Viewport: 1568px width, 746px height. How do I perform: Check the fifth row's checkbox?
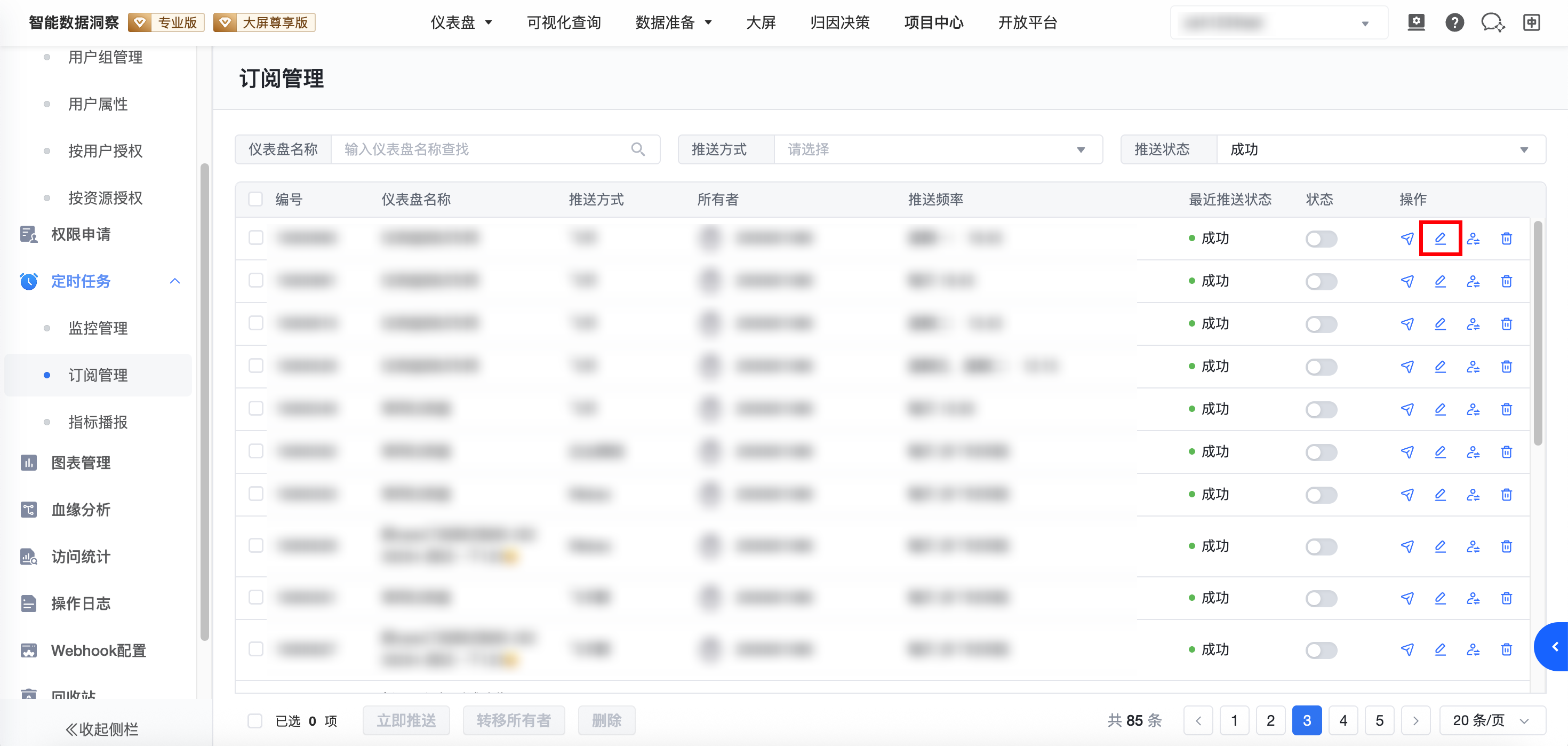point(255,409)
